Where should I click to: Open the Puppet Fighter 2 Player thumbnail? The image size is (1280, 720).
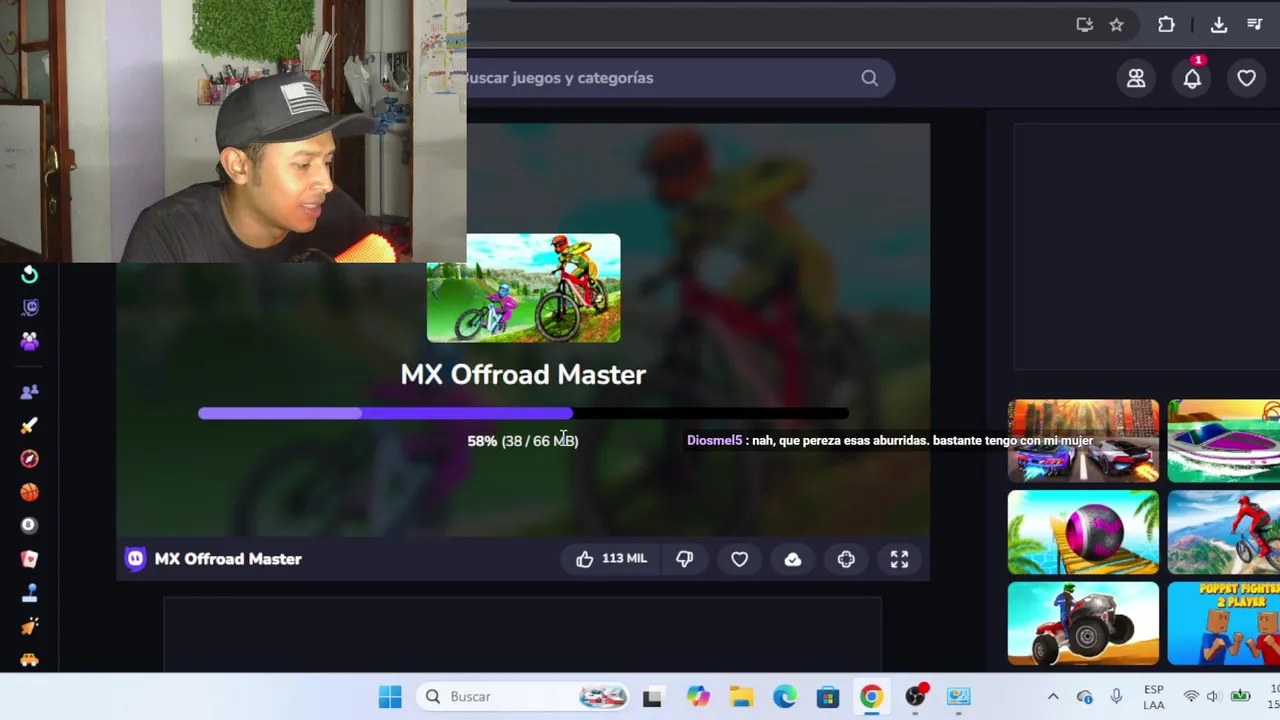pyautogui.click(x=1224, y=624)
